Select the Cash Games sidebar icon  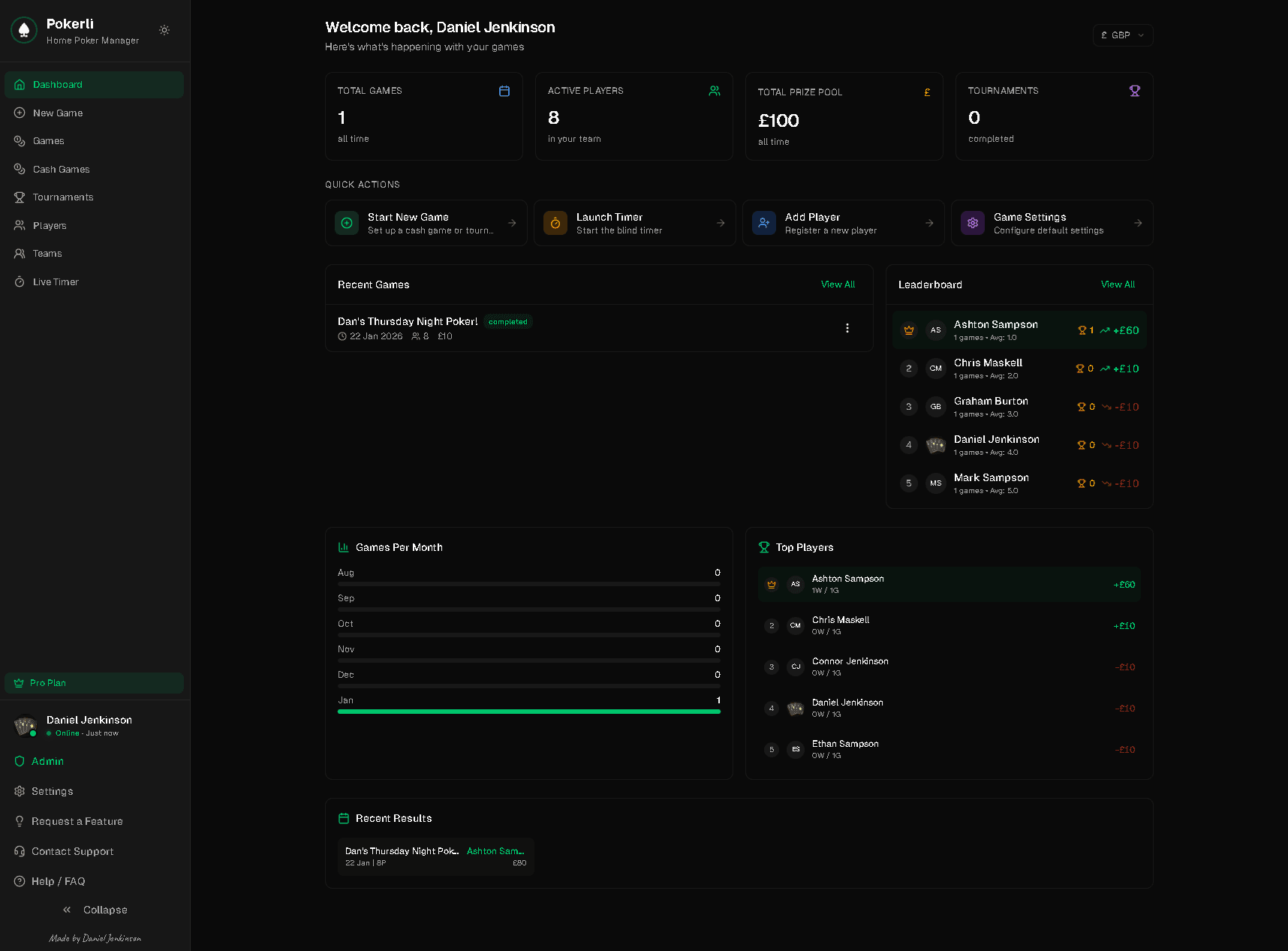tap(20, 169)
